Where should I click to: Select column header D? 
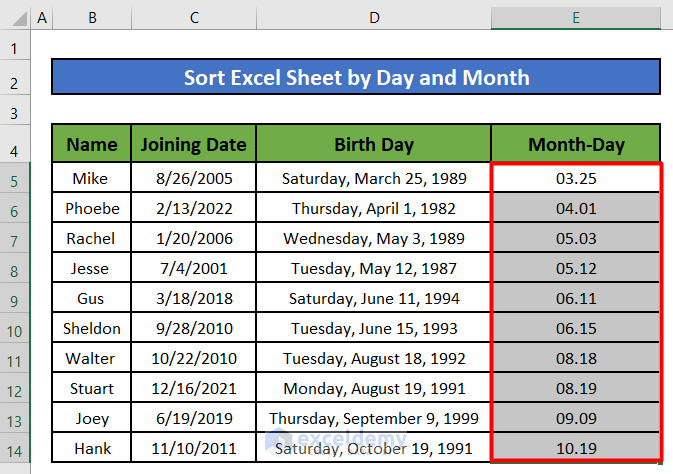tap(373, 17)
